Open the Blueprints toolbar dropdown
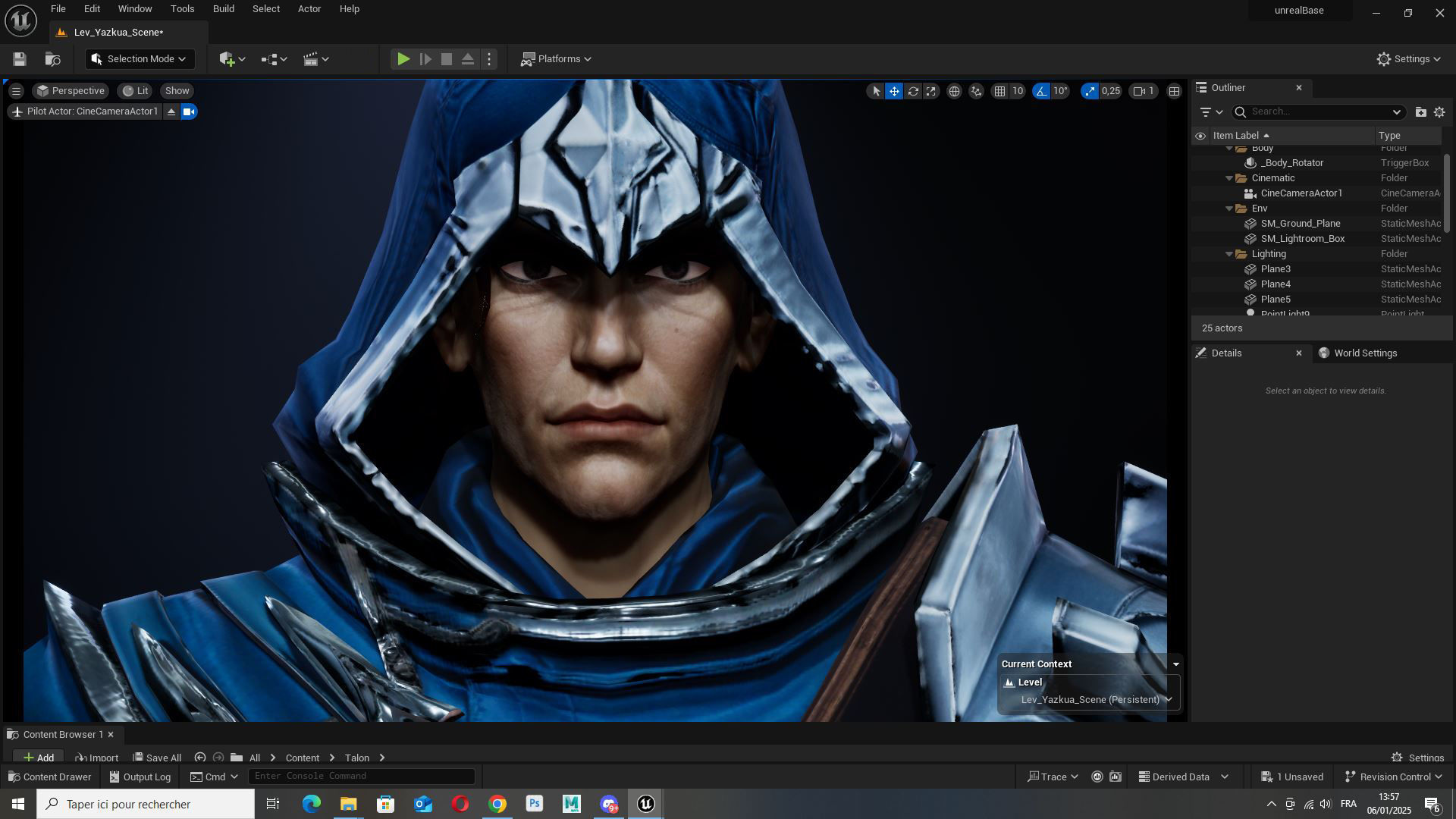Screen dimensions: 1456x819 [274, 59]
